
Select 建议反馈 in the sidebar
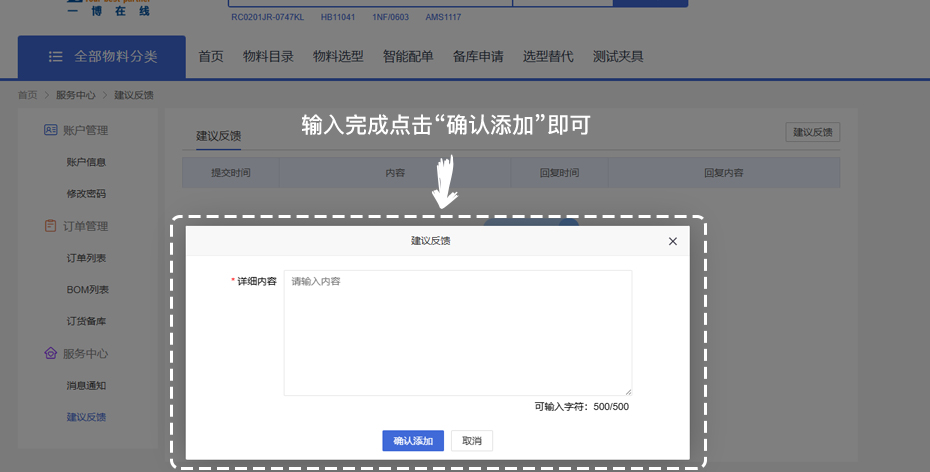(86, 417)
